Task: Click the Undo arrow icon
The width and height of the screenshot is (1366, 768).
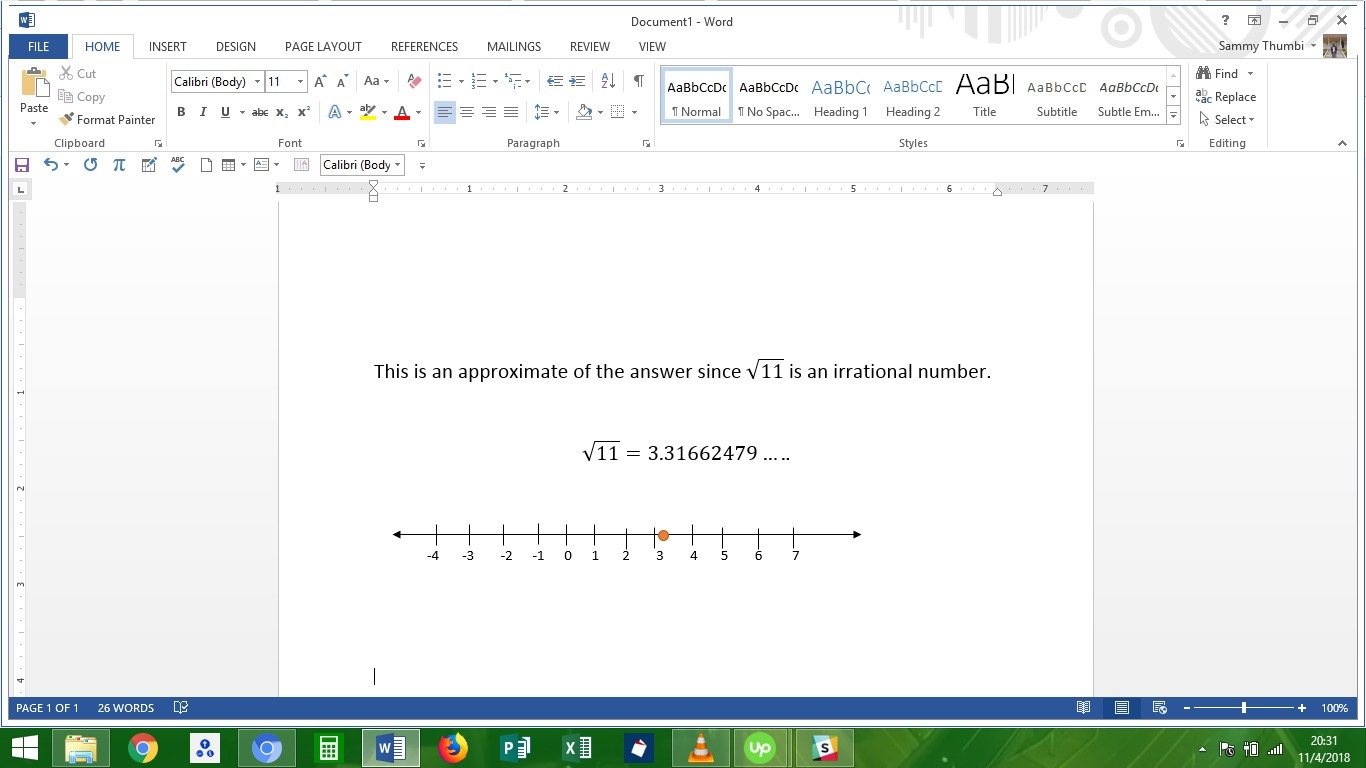Action: click(50, 165)
